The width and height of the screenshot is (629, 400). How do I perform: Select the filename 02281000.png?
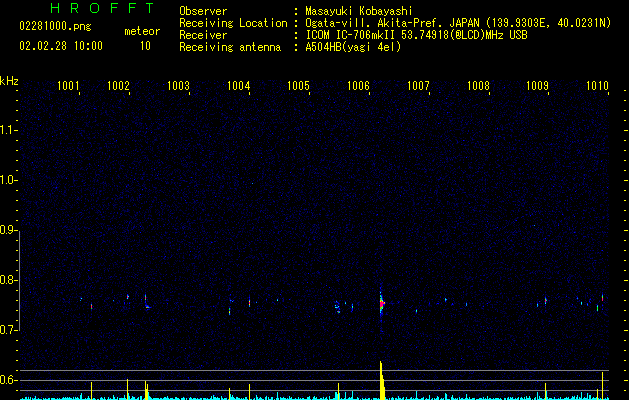click(x=55, y=26)
